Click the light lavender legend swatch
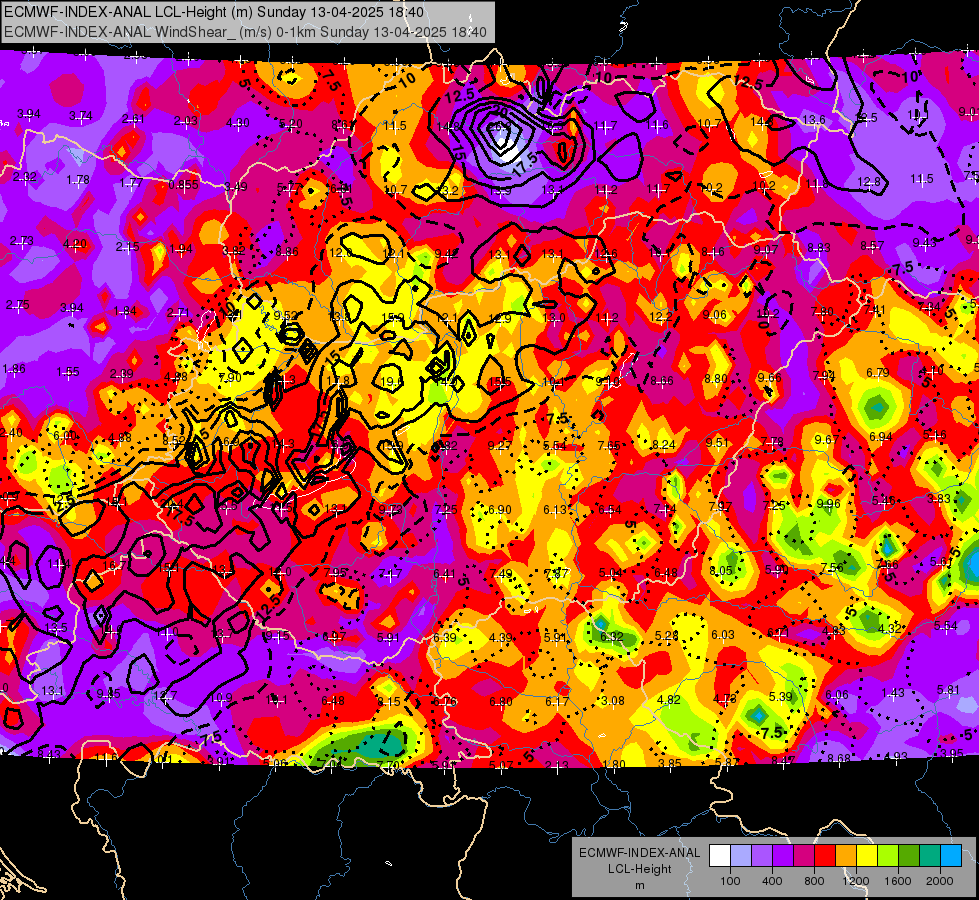Image resolution: width=979 pixels, height=900 pixels. pos(741,856)
